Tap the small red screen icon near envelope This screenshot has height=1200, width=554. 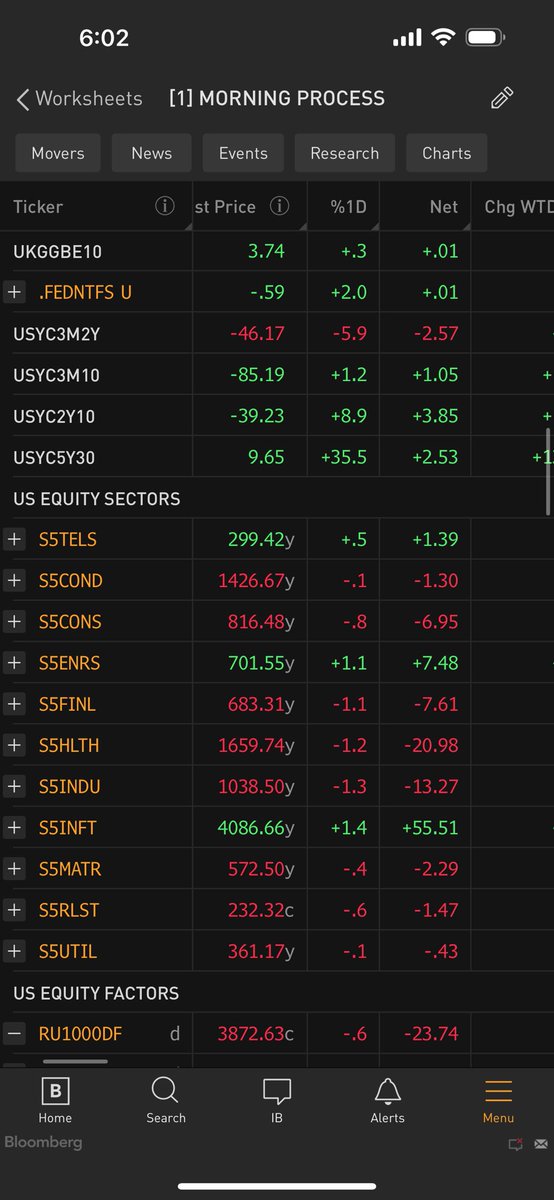tap(516, 1143)
